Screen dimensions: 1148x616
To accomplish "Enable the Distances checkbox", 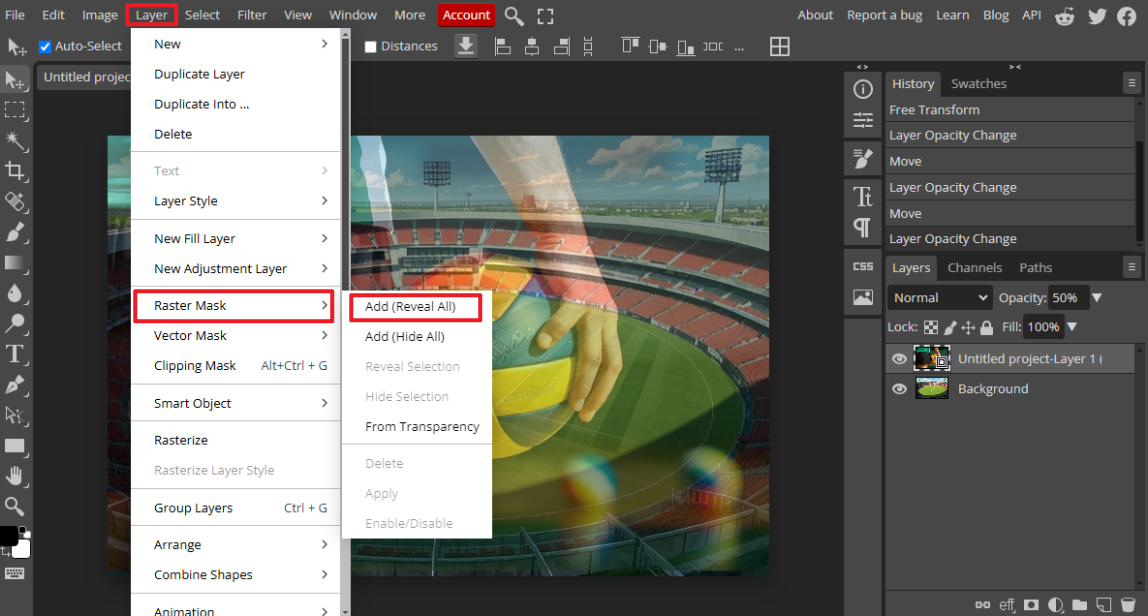I will (371, 46).
